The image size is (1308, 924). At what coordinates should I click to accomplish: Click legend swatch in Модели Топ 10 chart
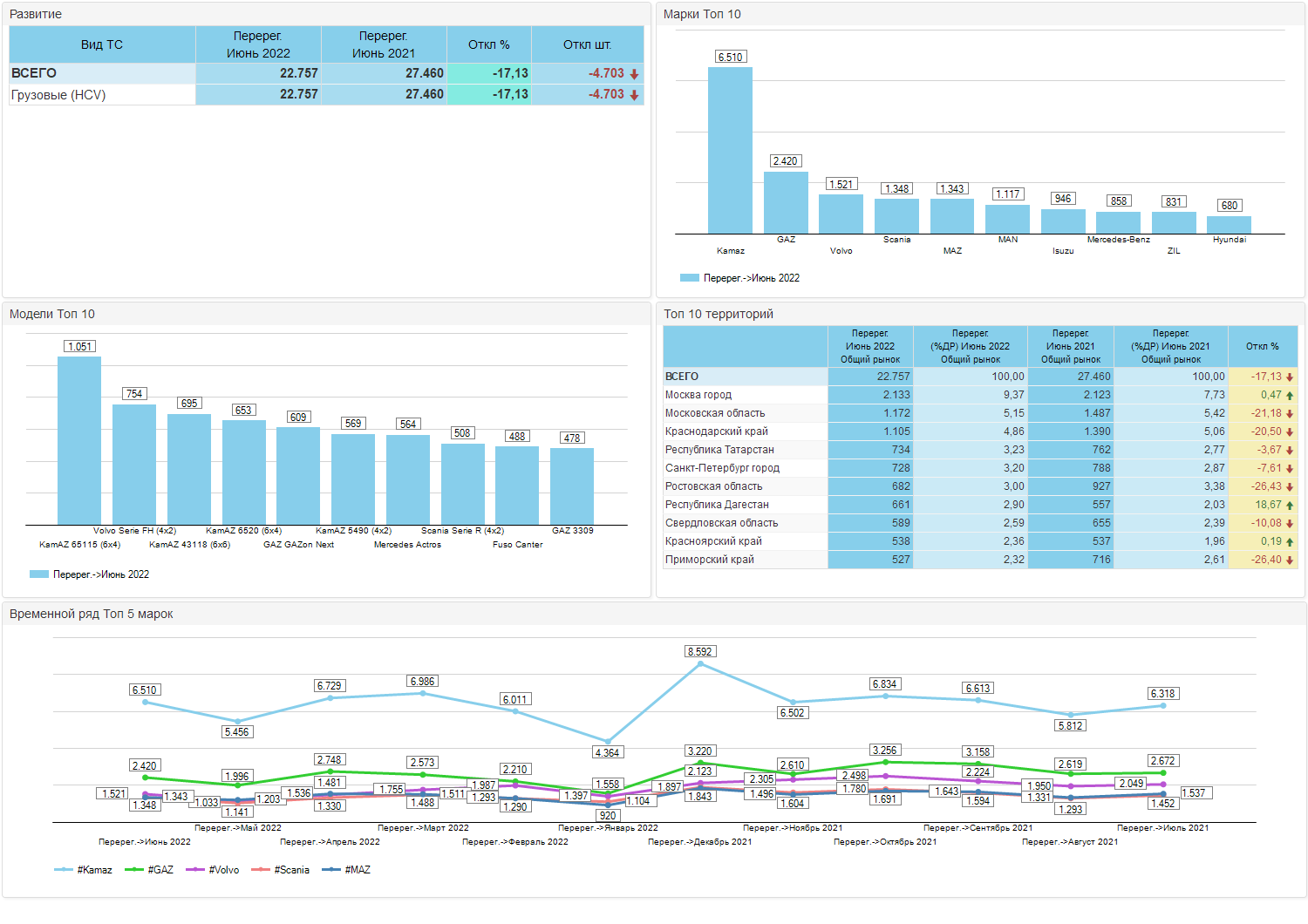[39, 574]
